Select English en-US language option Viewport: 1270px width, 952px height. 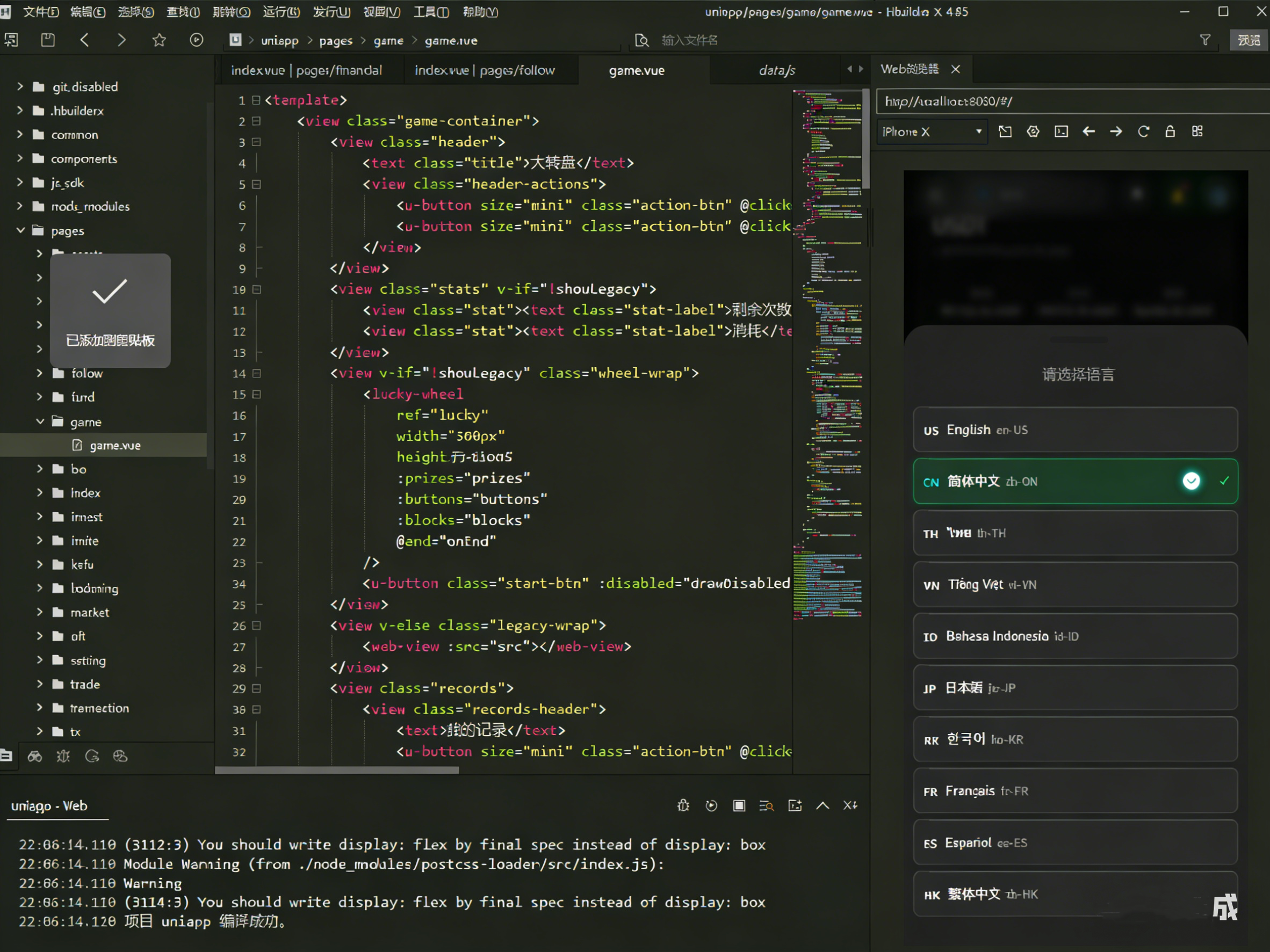(1075, 430)
